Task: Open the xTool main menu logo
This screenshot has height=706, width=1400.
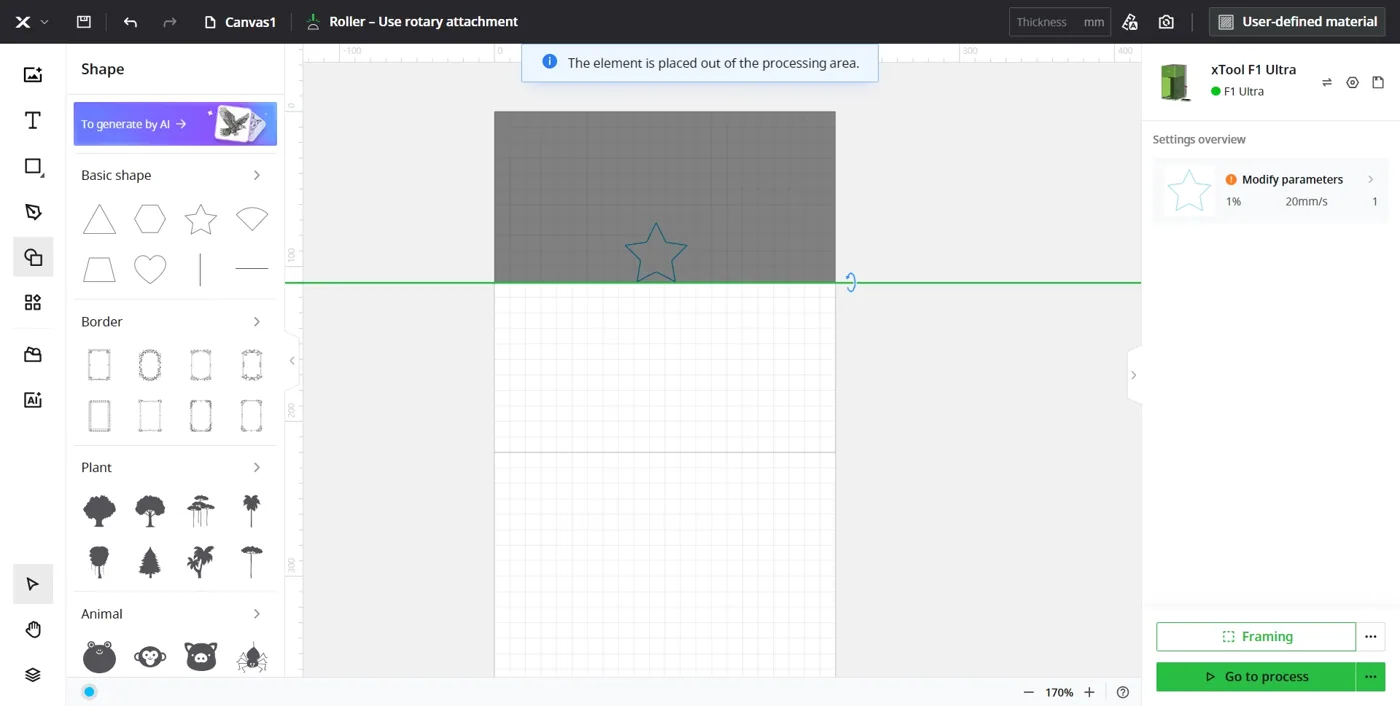Action: 23,21
